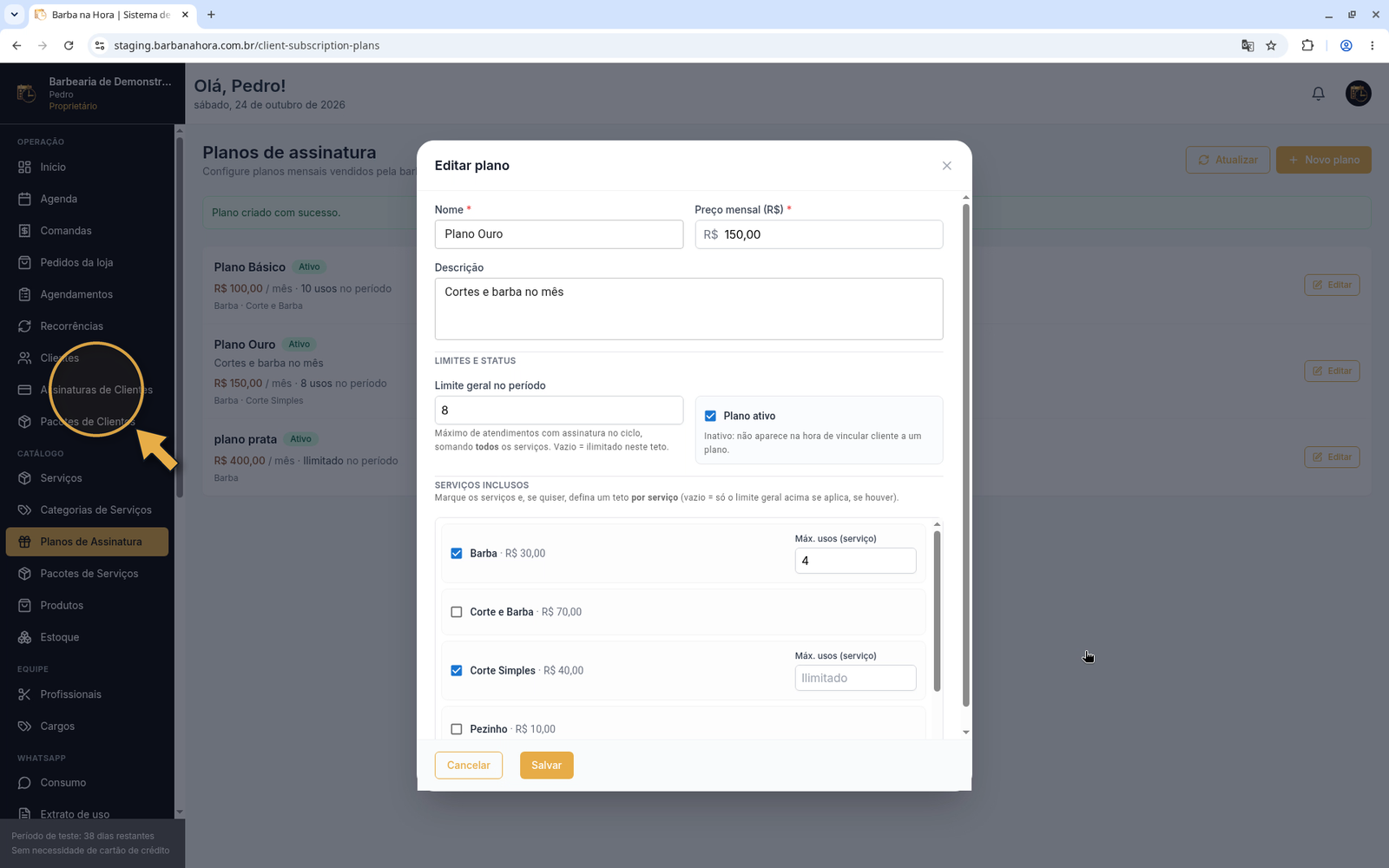Click the Categorias de Serviços tag icon

tap(24, 510)
